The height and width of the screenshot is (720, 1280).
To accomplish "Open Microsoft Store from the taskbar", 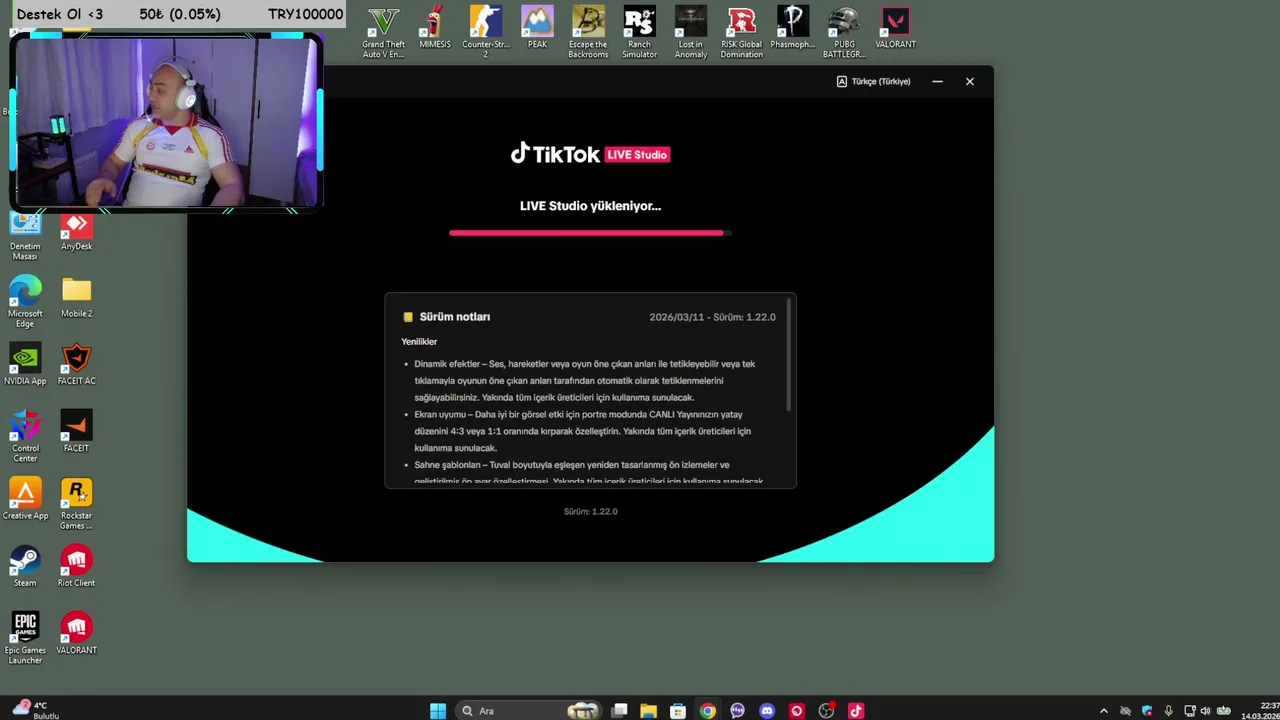I will click(678, 711).
